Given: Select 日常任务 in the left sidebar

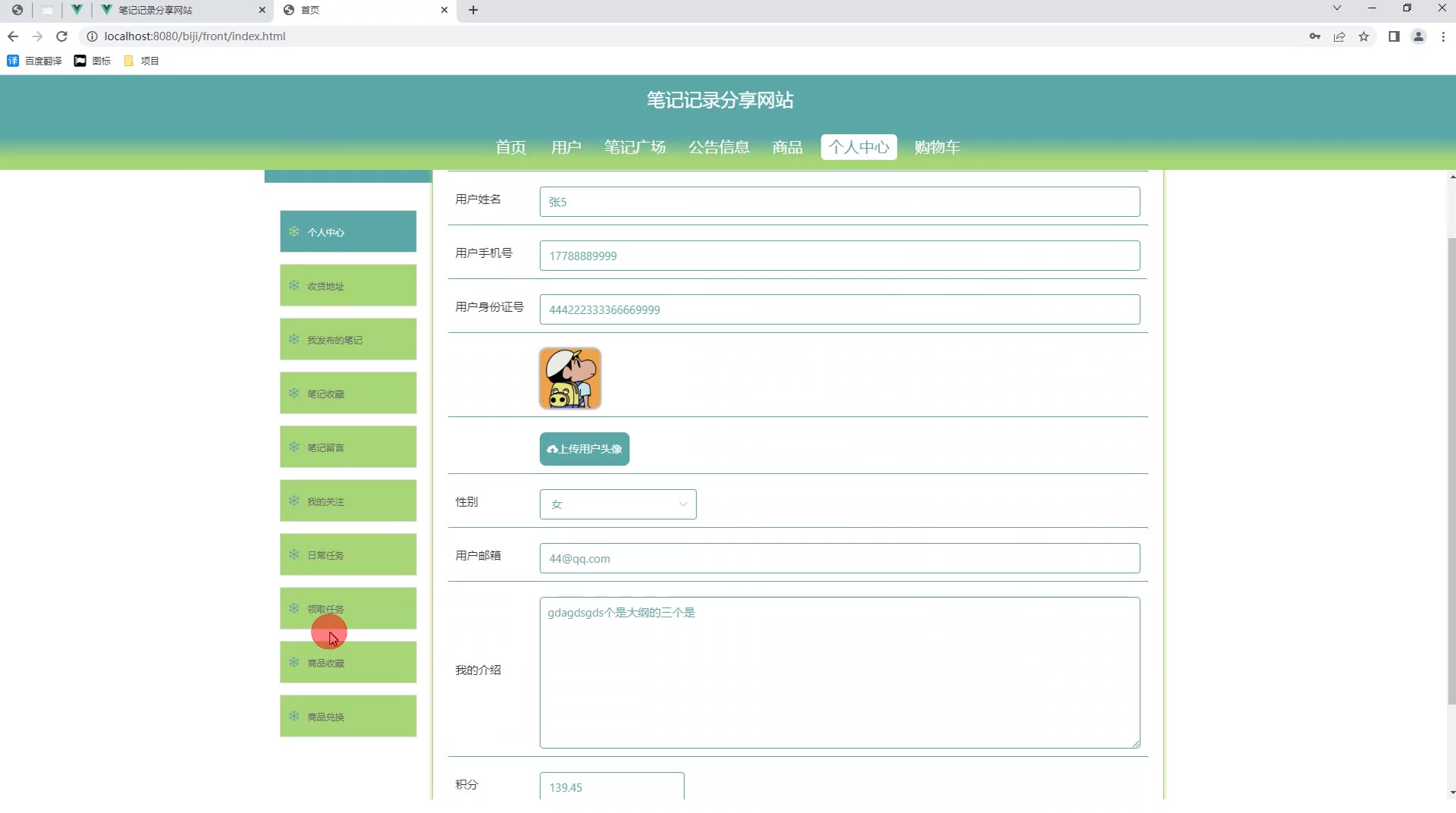Looking at the screenshot, I should click(348, 555).
